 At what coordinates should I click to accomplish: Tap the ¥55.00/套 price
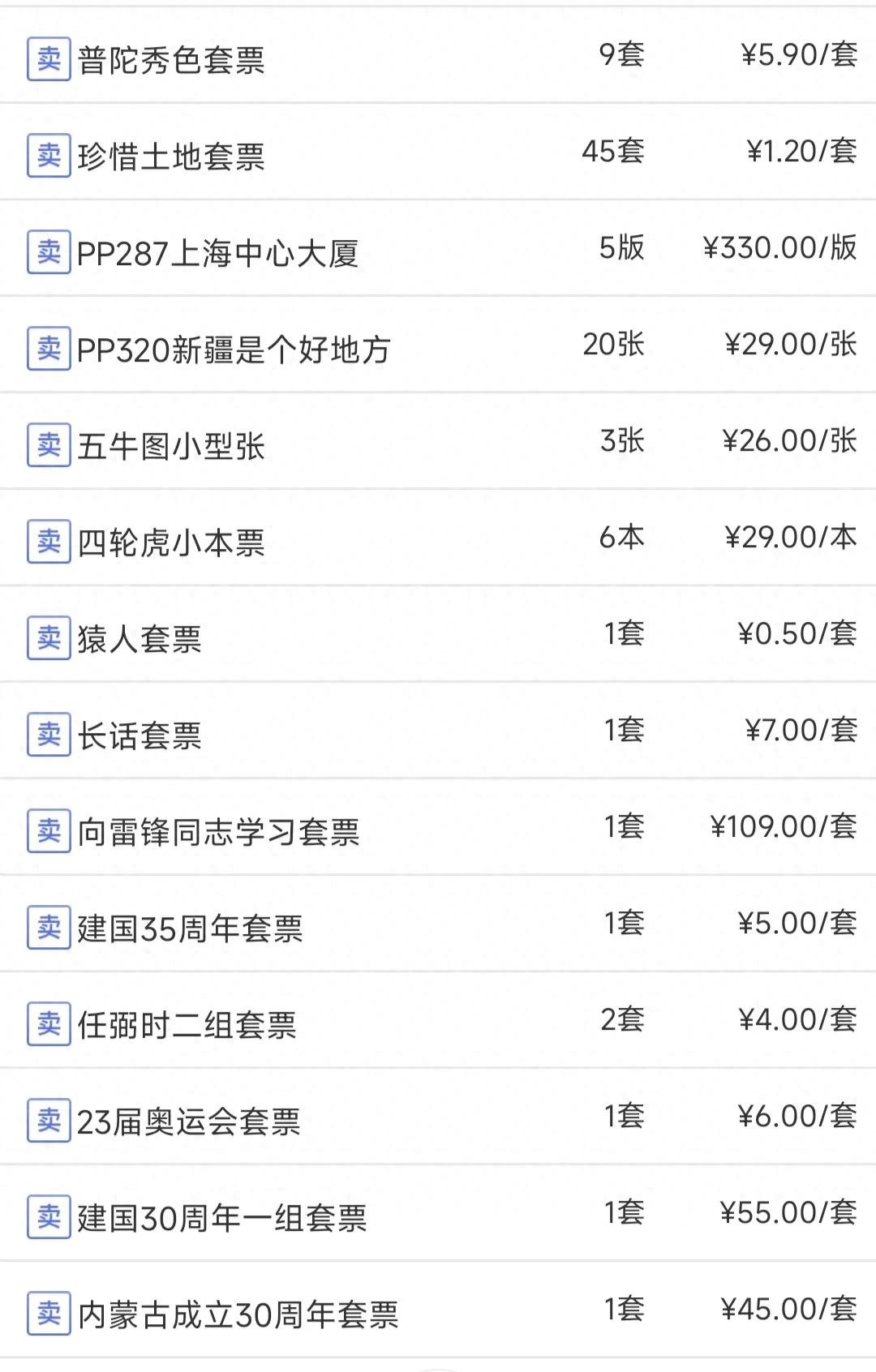788,1213
